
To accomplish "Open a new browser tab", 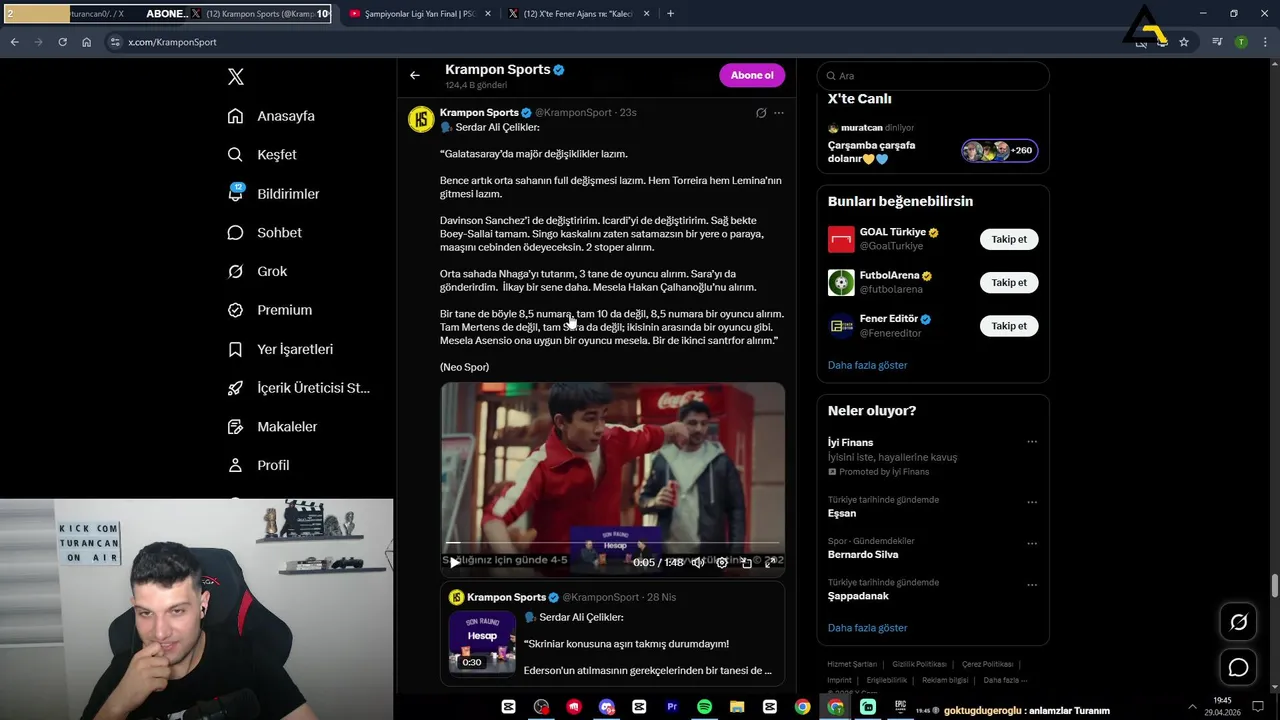I will click(670, 14).
